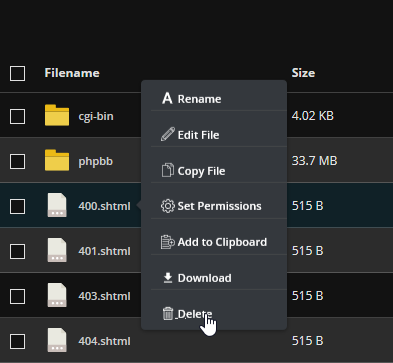The width and height of the screenshot is (393, 363).
Task: Check the 400.shtml row checkbox
Action: coord(17,206)
